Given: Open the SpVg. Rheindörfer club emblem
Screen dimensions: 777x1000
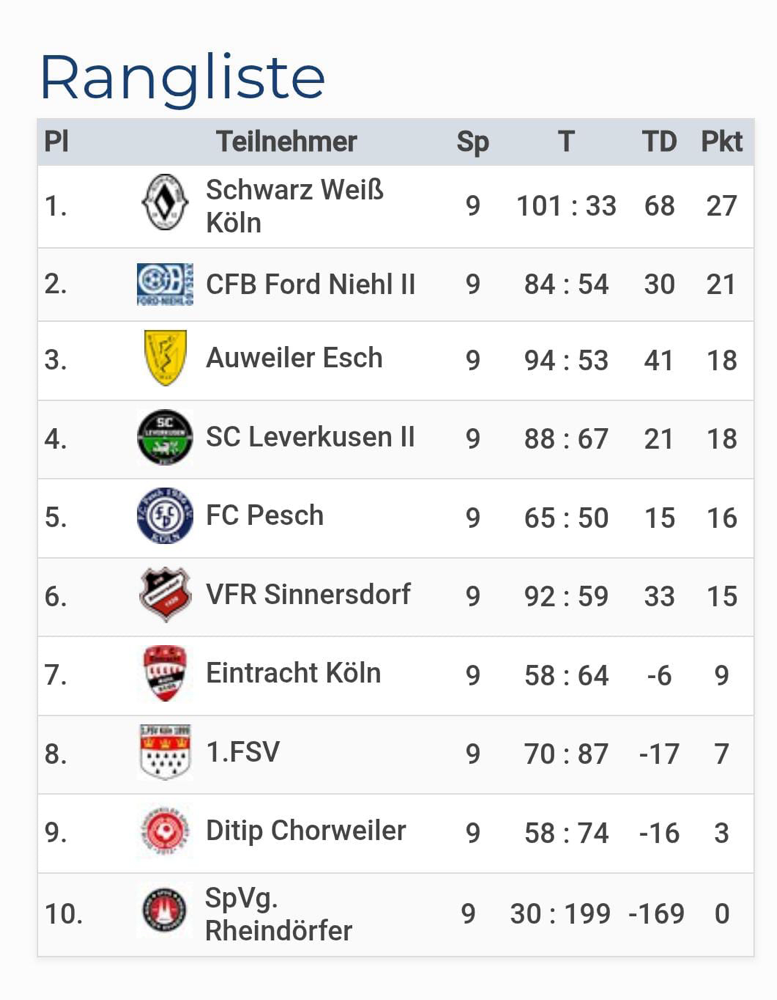Looking at the screenshot, I should 164,911.
